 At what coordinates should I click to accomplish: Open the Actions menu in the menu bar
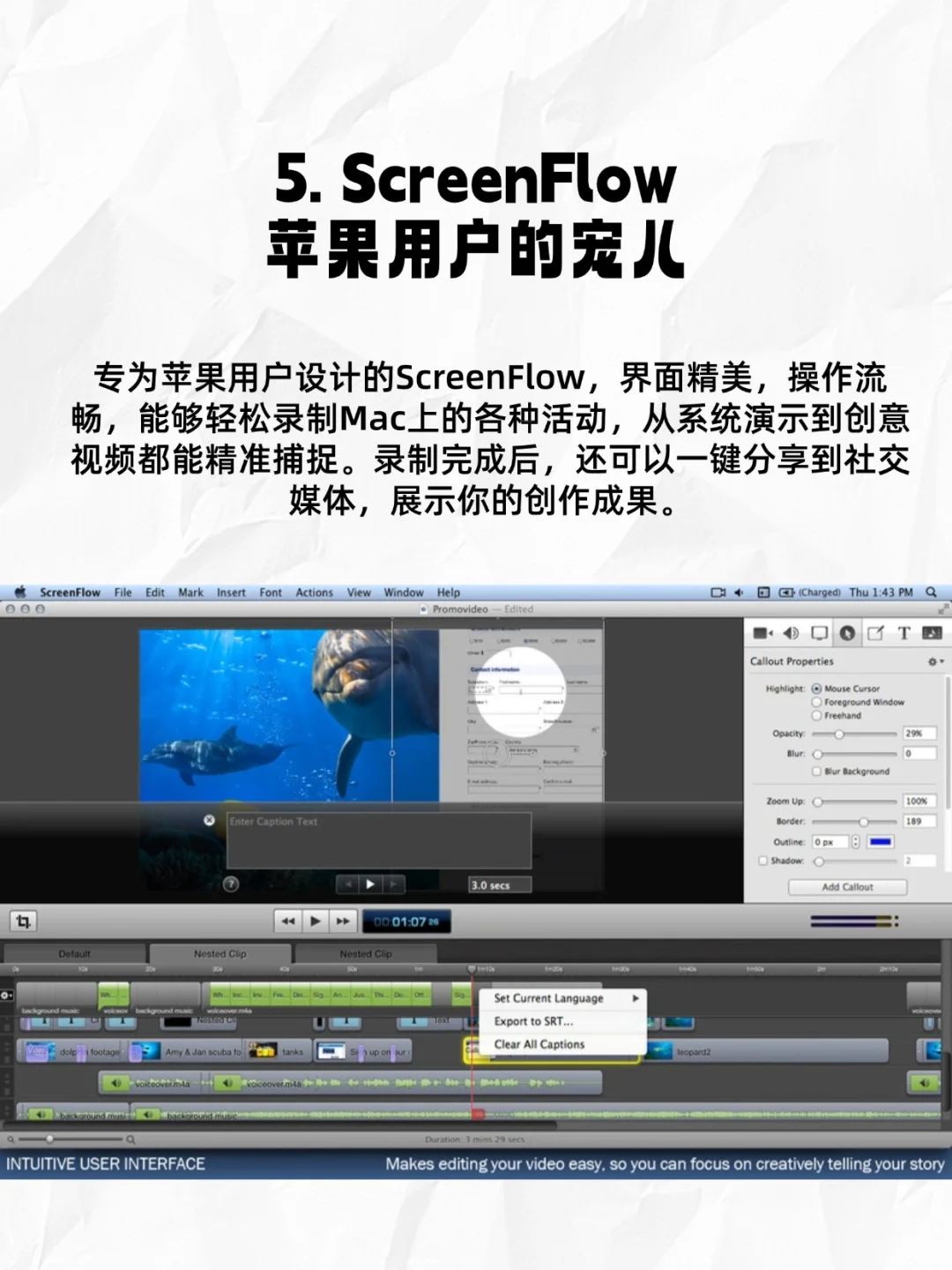click(315, 592)
